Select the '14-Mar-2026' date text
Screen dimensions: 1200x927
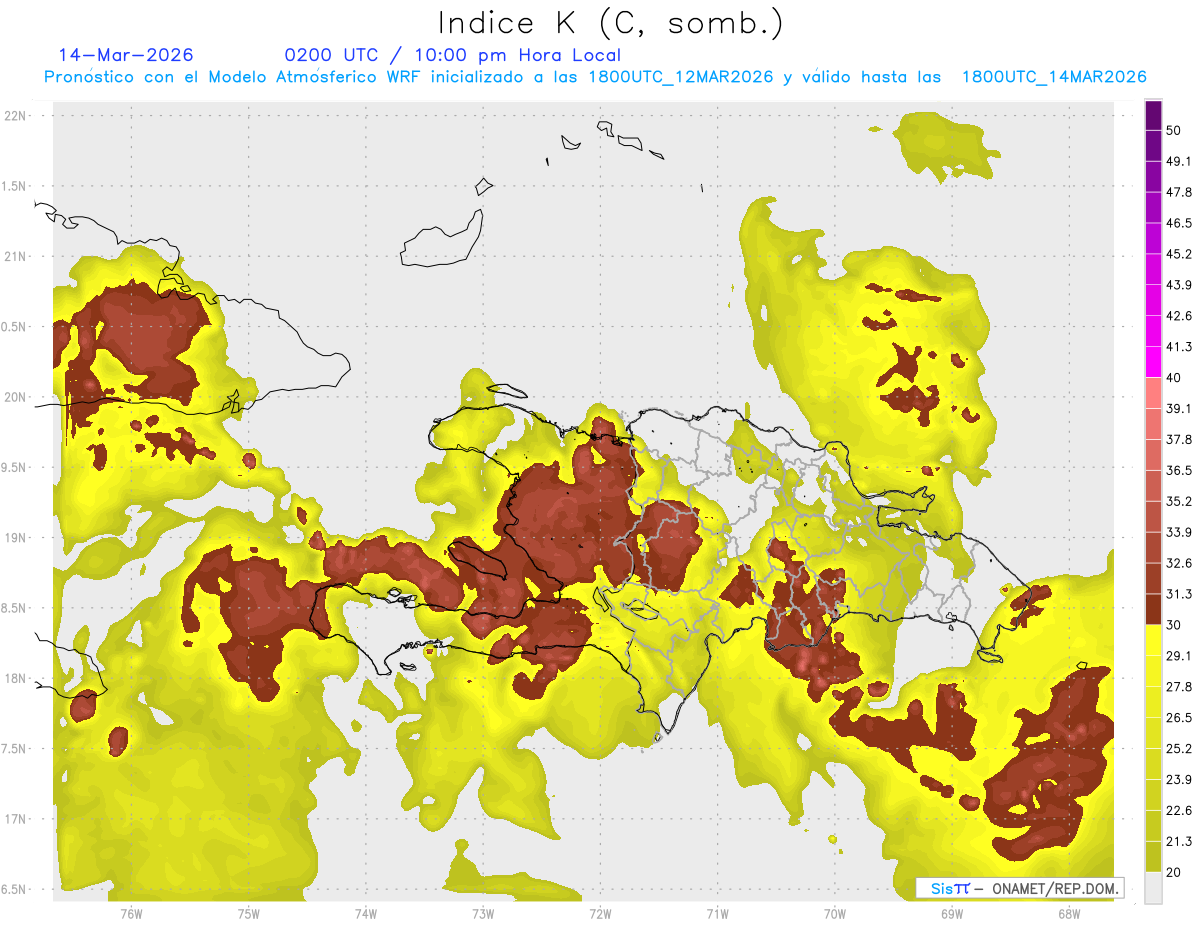[126, 56]
